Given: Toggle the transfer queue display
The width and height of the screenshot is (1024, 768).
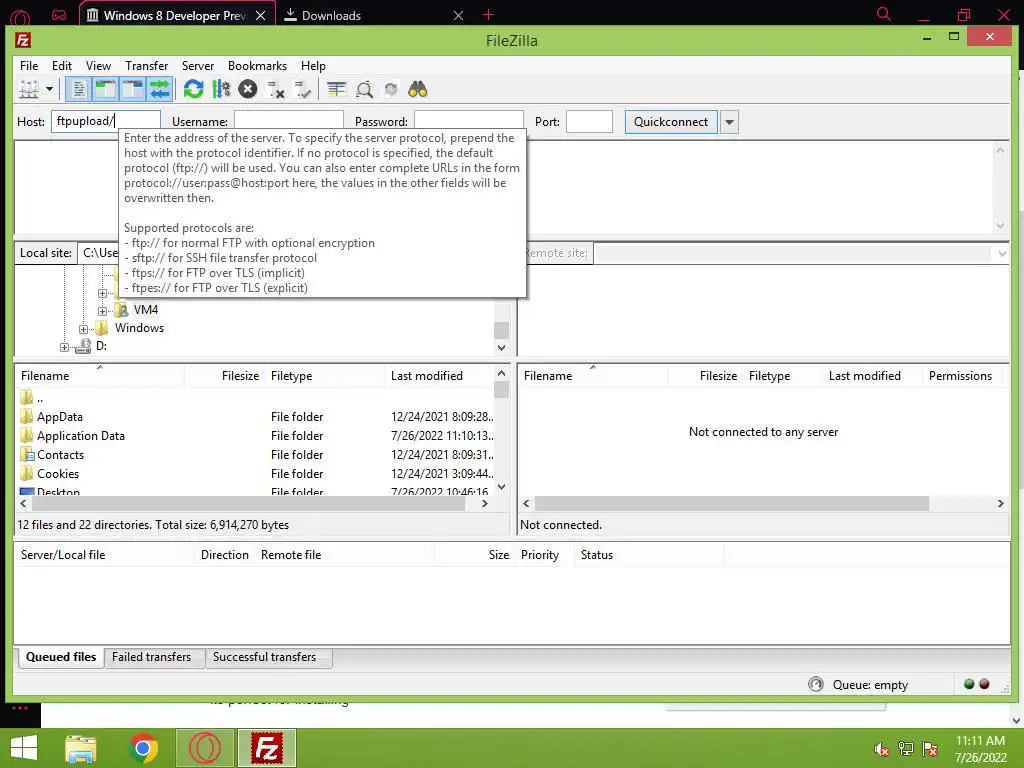Looking at the screenshot, I should [159, 89].
